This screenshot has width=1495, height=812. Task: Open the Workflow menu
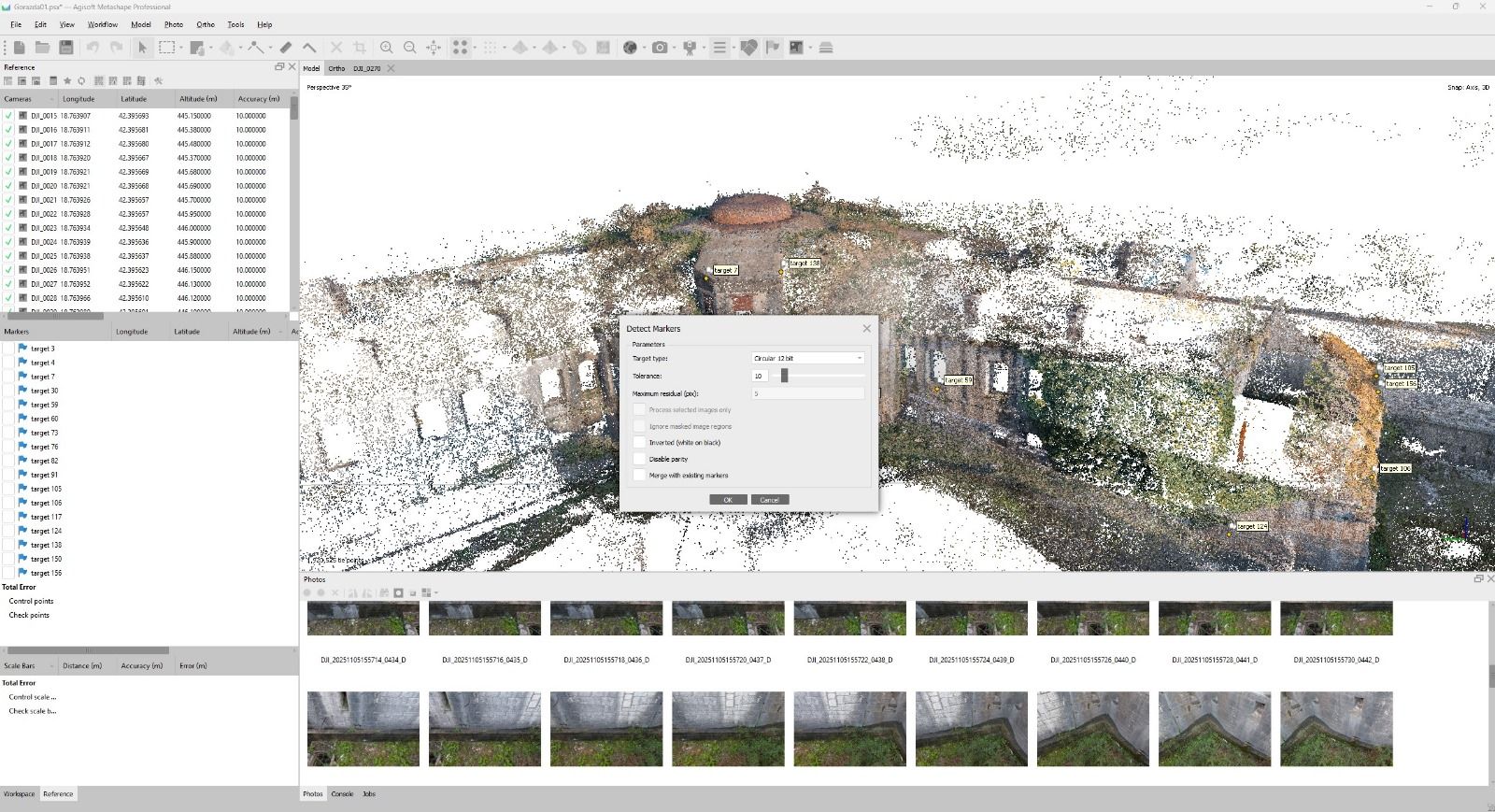102,24
